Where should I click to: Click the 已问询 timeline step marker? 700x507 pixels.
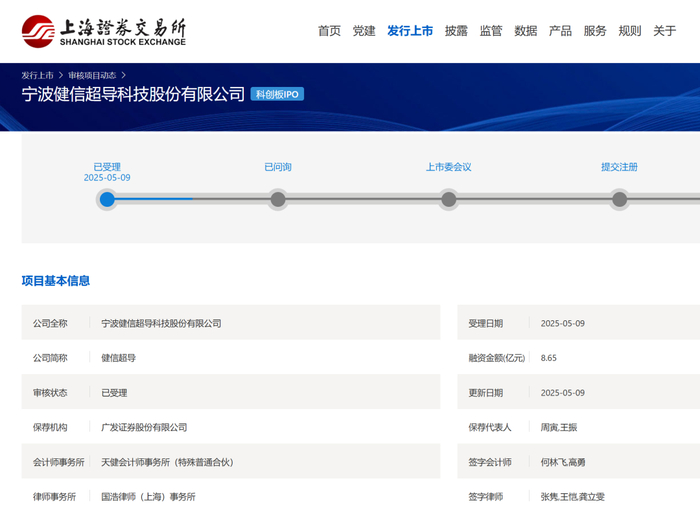click(x=278, y=199)
